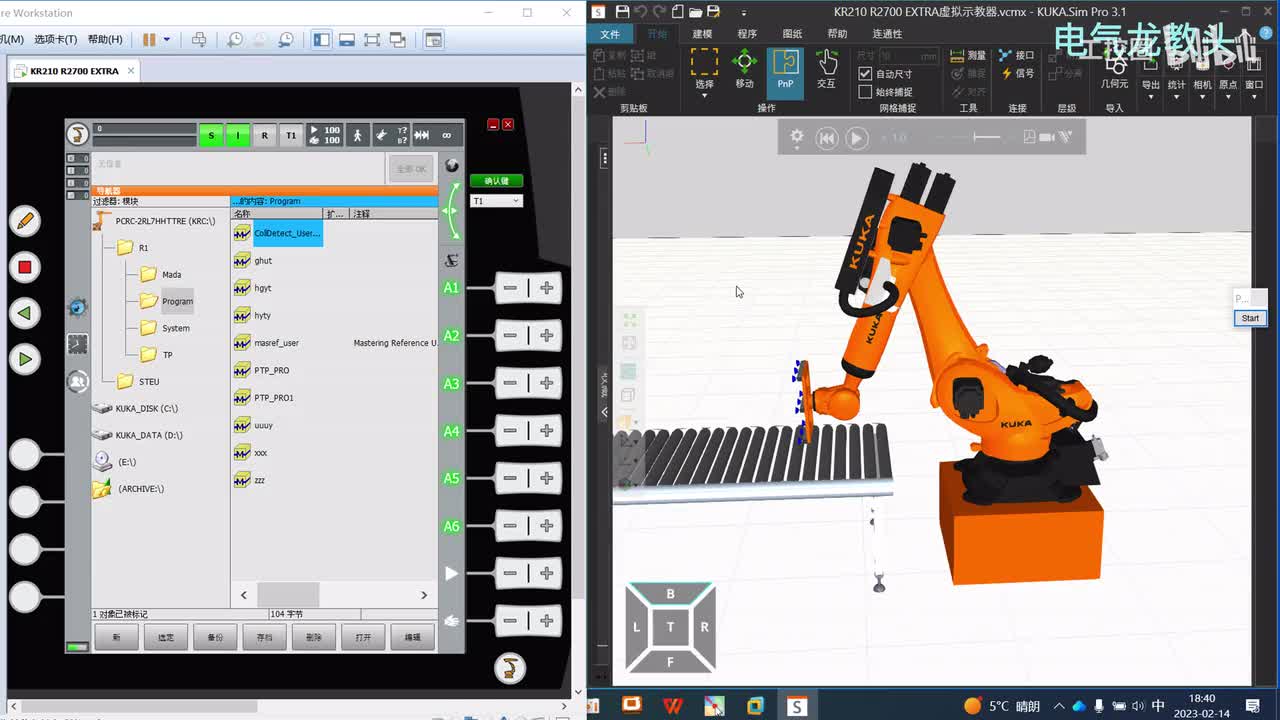Open the KUKA robot main menu
The width and height of the screenshot is (1280, 720).
77,134
